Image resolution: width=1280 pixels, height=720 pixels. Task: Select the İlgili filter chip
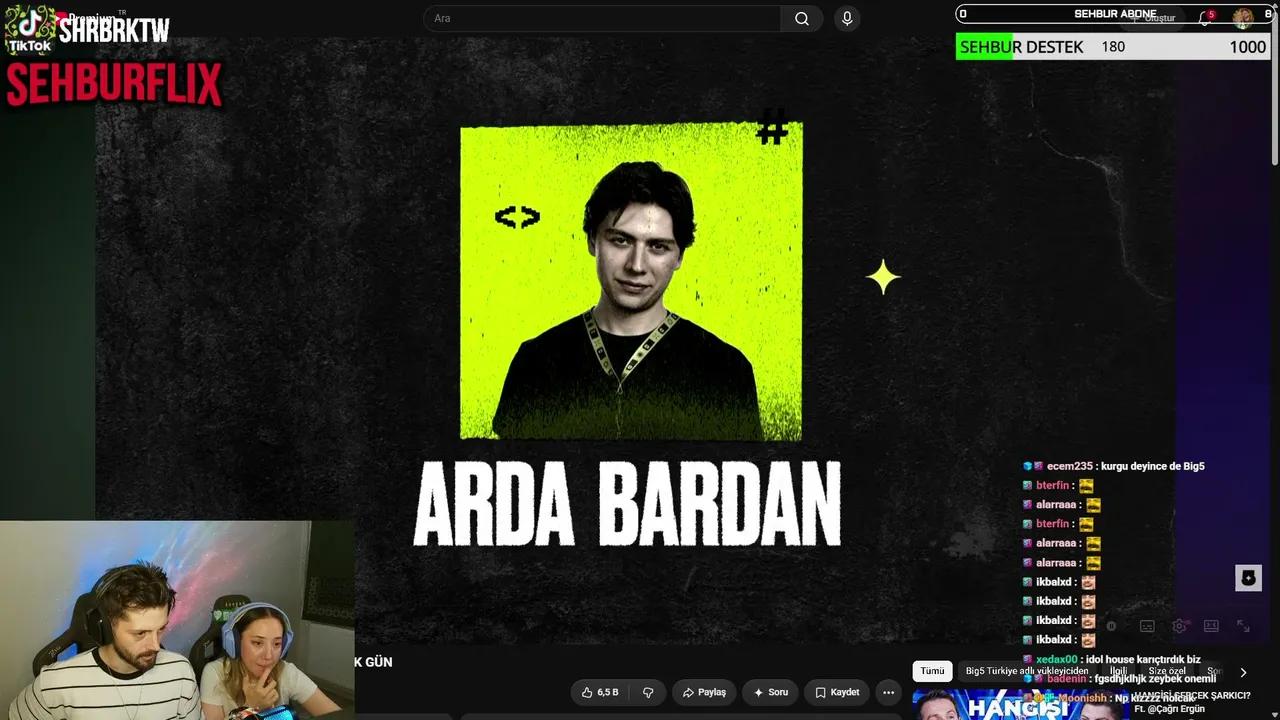coord(1118,671)
